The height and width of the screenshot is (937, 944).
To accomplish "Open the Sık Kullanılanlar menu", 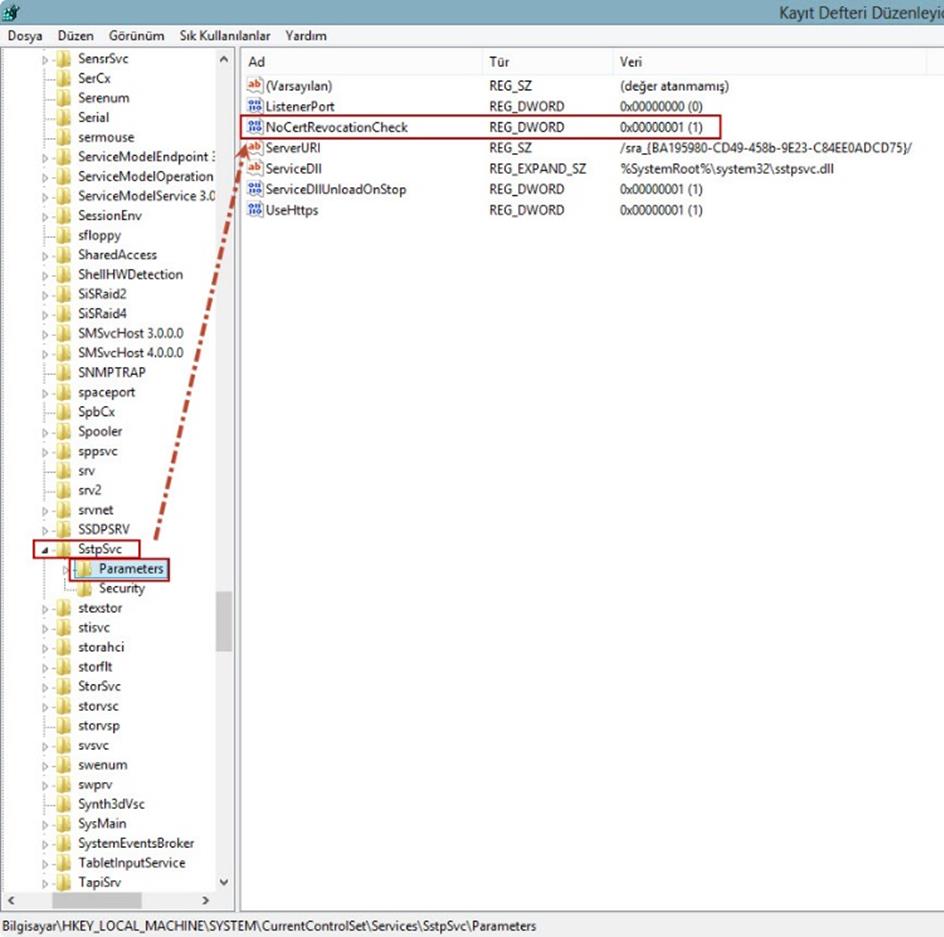I will [225, 36].
